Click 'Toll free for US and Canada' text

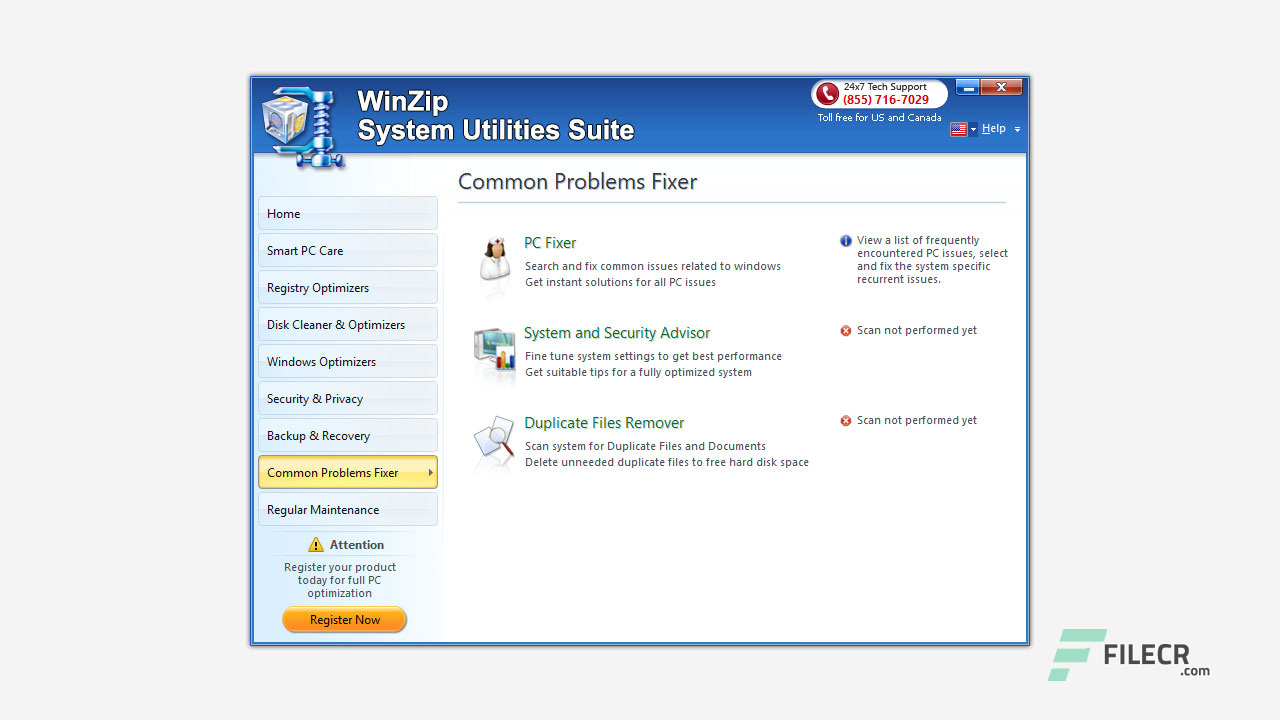click(880, 118)
